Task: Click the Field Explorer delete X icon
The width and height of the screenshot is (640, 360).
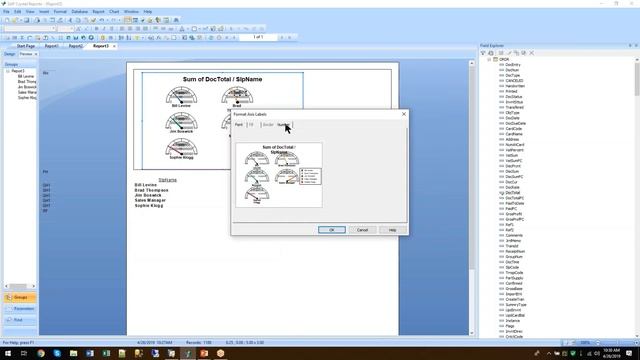Action: coord(531,53)
